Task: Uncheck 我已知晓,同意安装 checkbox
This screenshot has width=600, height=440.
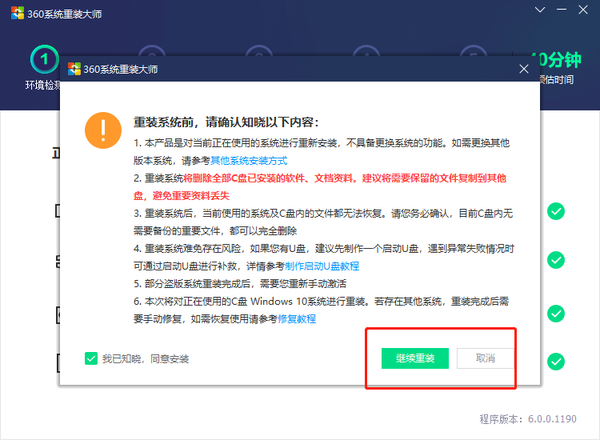Action: tap(91, 359)
